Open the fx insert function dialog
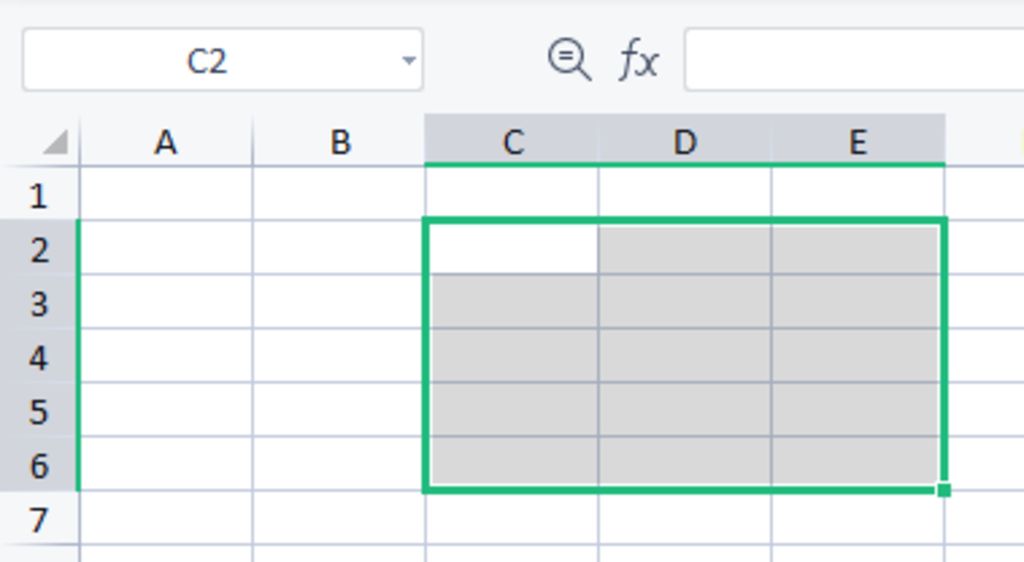Image resolution: width=1024 pixels, height=562 pixels. (638, 61)
